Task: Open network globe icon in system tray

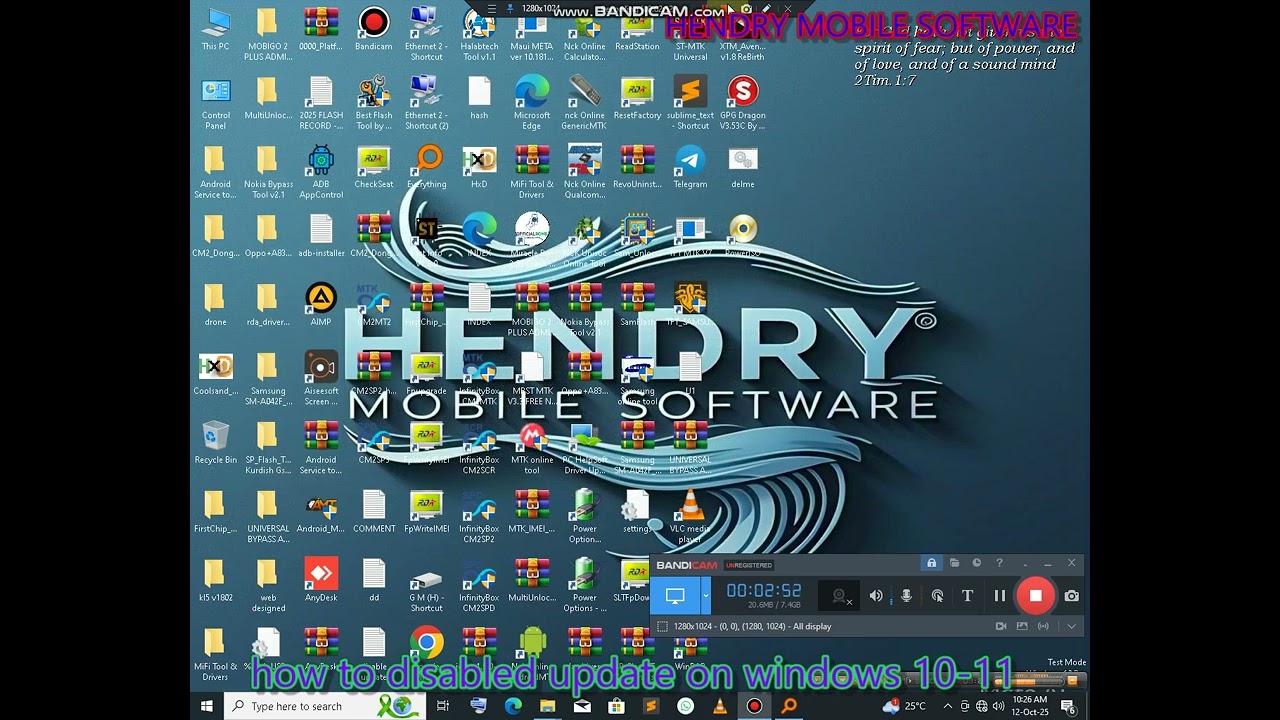Action: (x=982, y=706)
